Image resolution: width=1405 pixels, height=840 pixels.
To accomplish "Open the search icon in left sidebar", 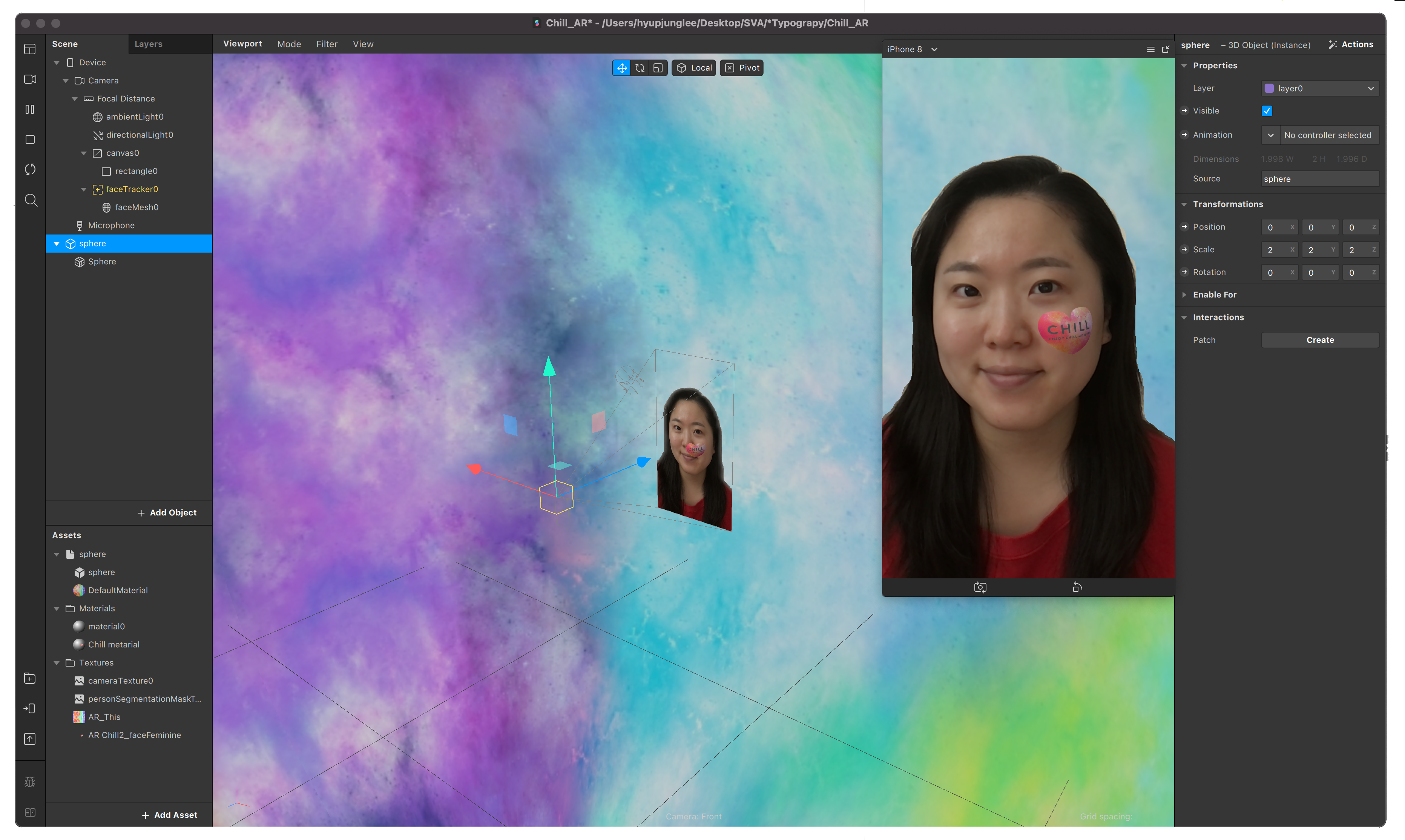I will pos(31,200).
